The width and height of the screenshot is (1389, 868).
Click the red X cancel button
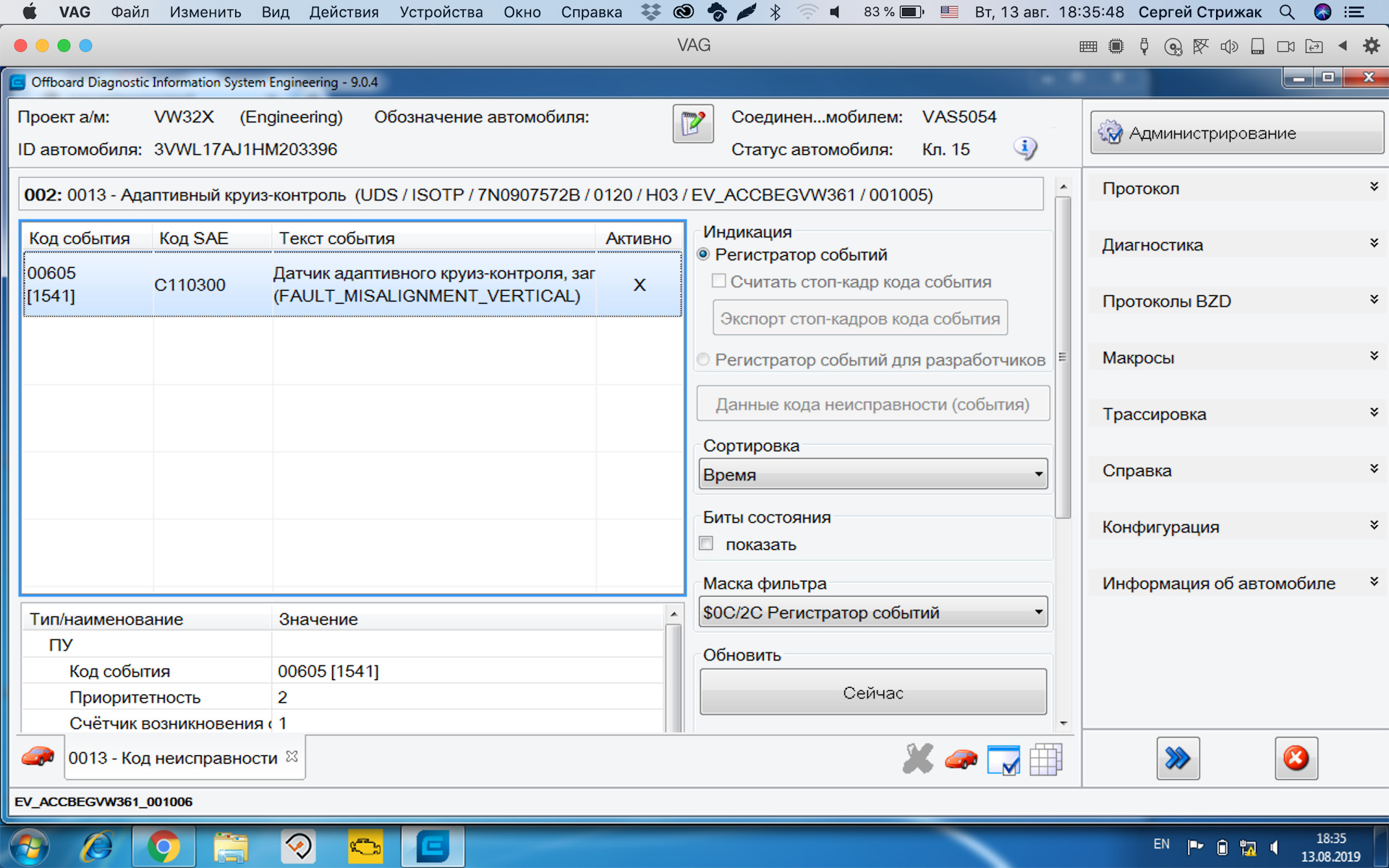click(1296, 758)
